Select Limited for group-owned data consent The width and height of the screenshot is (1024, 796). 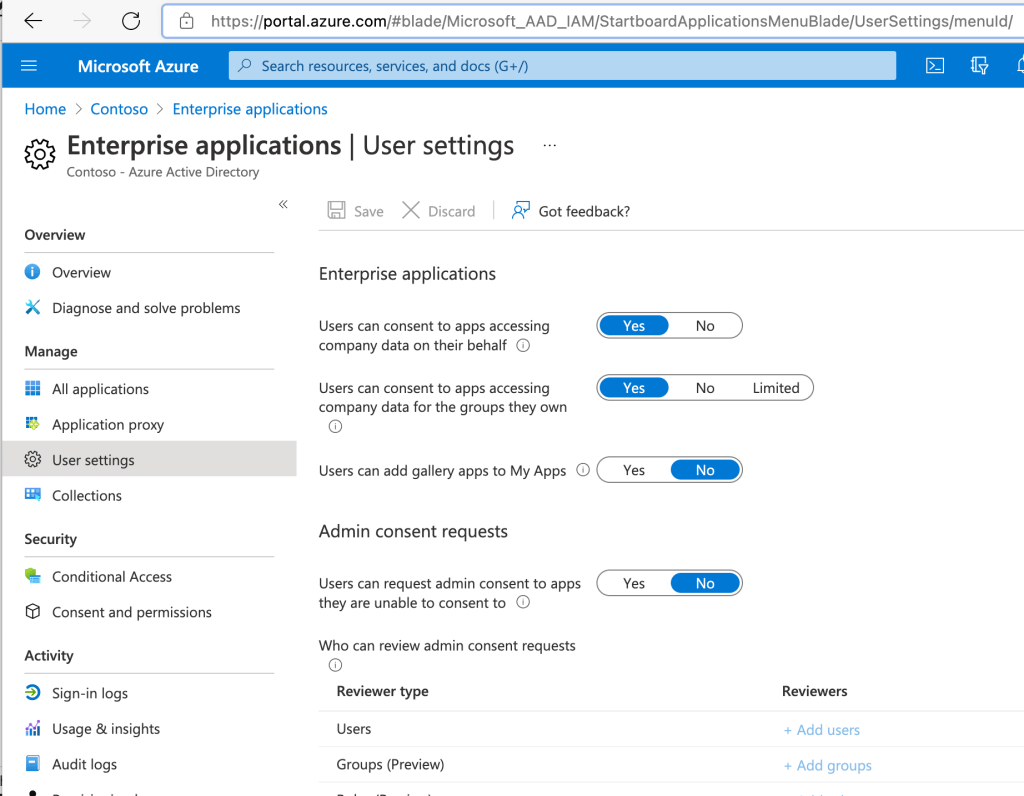775,388
